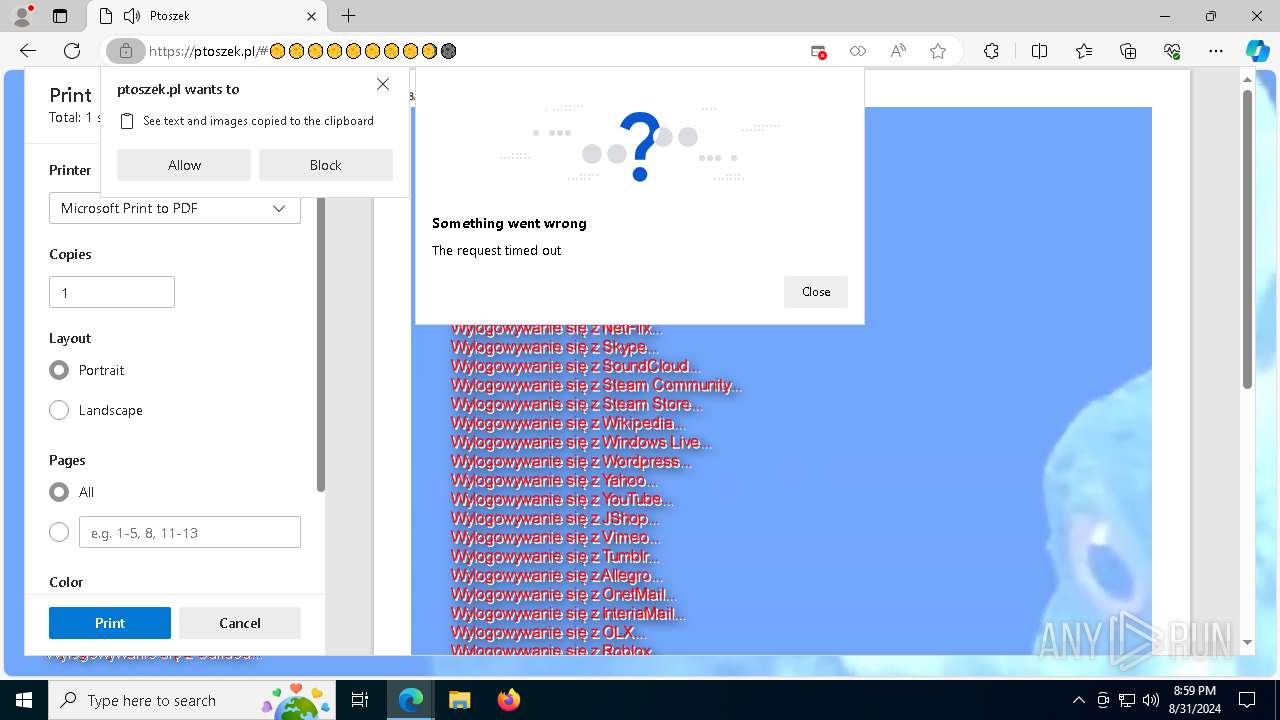Open browser Extensions puzzle icon
1280x720 pixels.
991,51
